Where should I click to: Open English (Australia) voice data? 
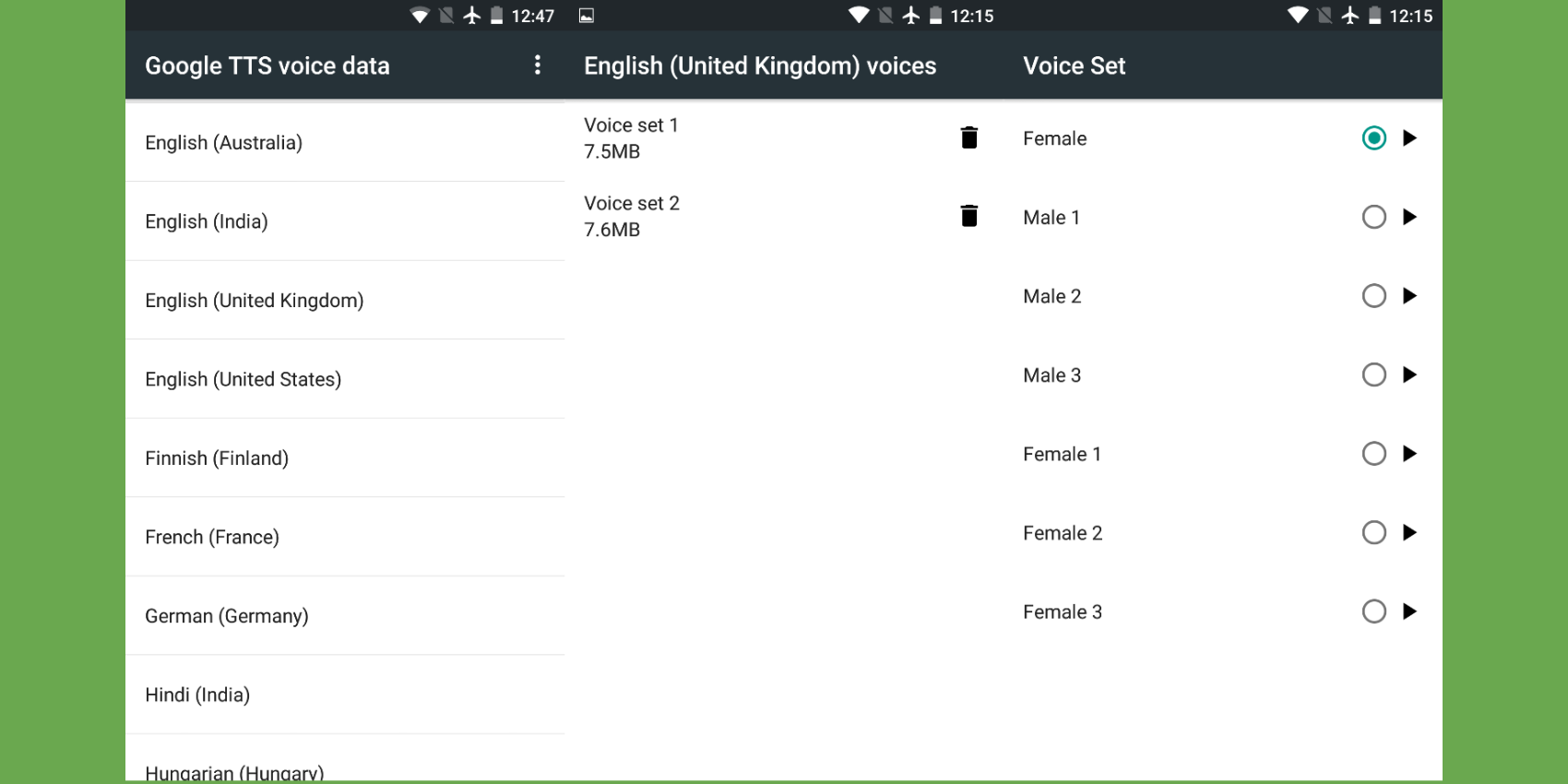223,142
